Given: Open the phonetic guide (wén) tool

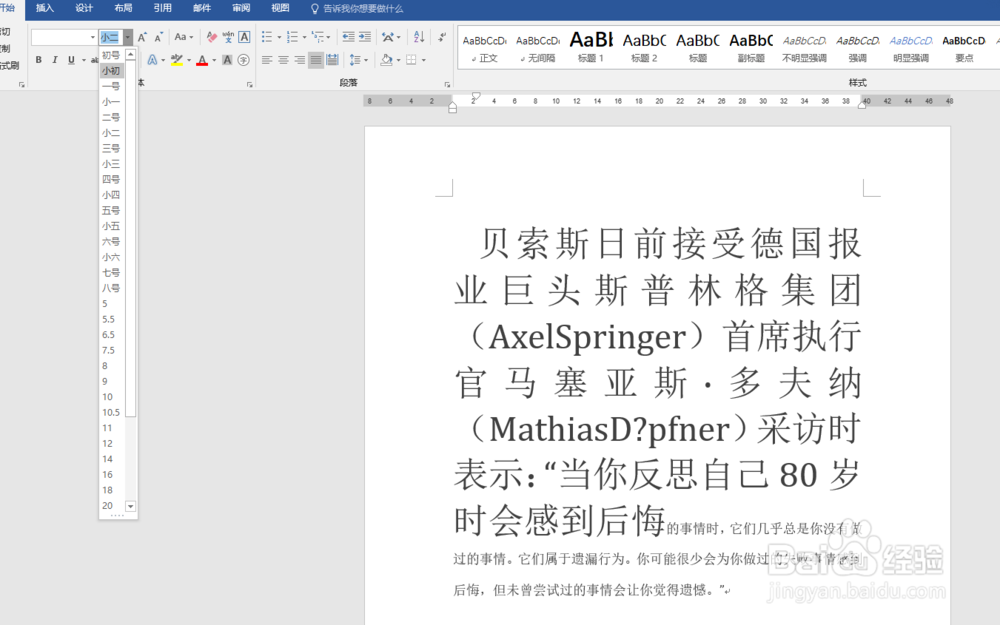Looking at the screenshot, I should click(228, 37).
